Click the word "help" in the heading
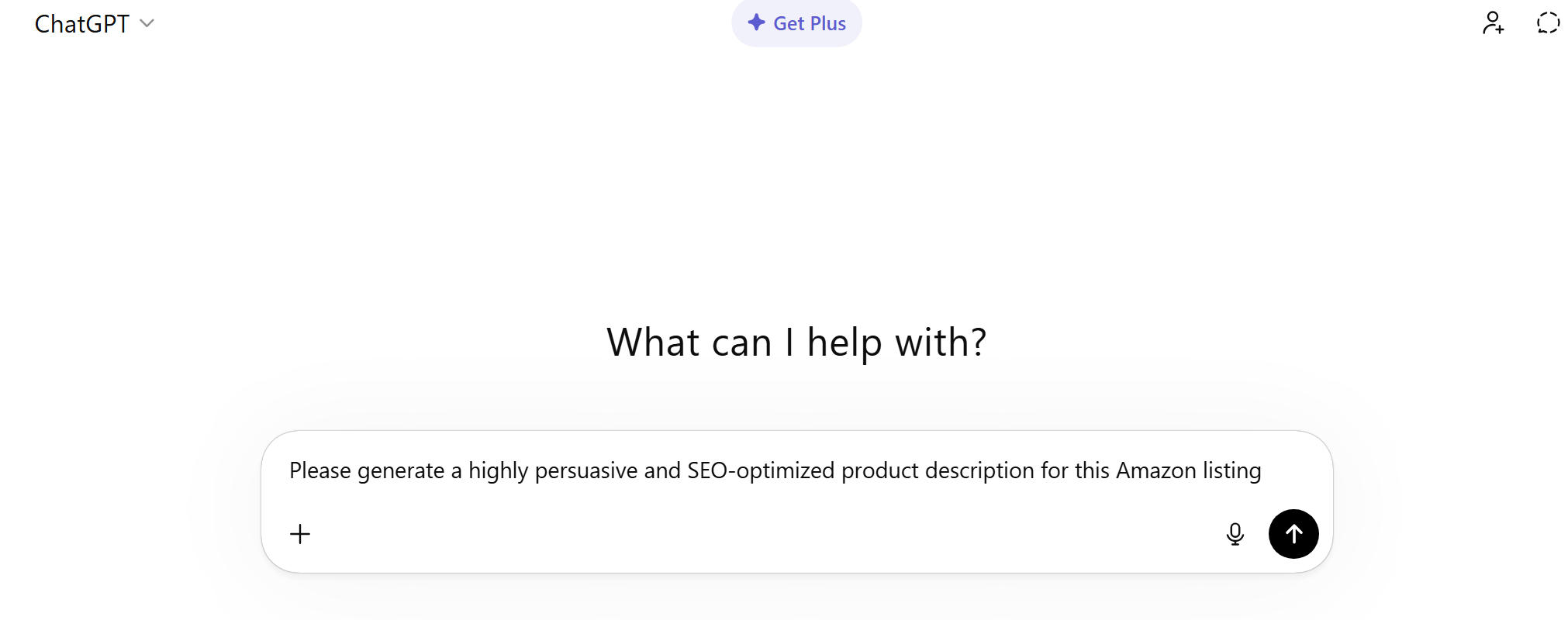Screen dimensions: 1568x620 (844, 342)
